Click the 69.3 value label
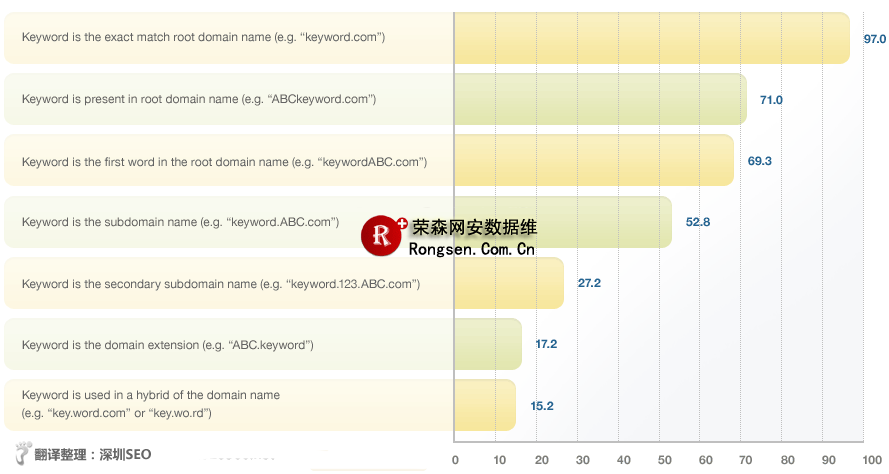 (x=759, y=161)
